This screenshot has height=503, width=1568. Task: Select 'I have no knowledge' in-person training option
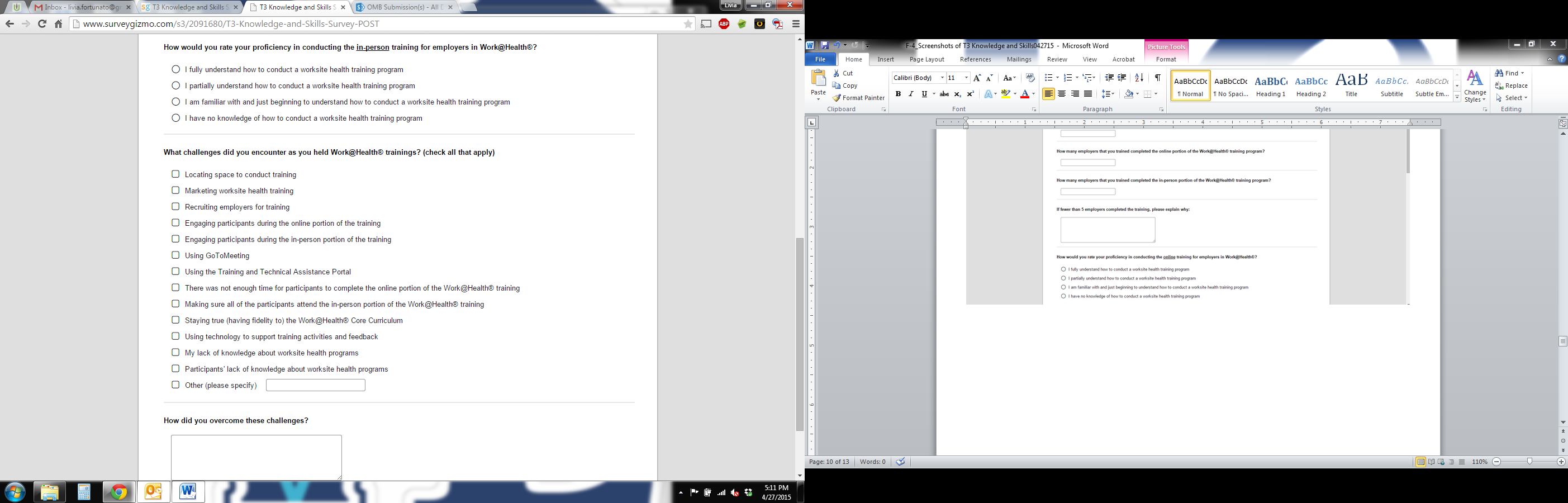(176, 117)
